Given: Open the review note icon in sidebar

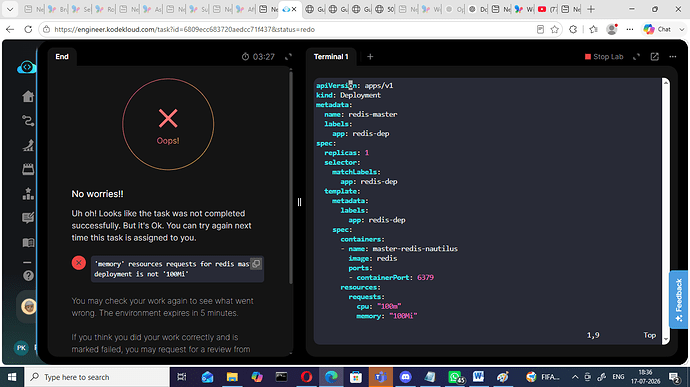Looking at the screenshot, I should pyautogui.click(x=28, y=217).
